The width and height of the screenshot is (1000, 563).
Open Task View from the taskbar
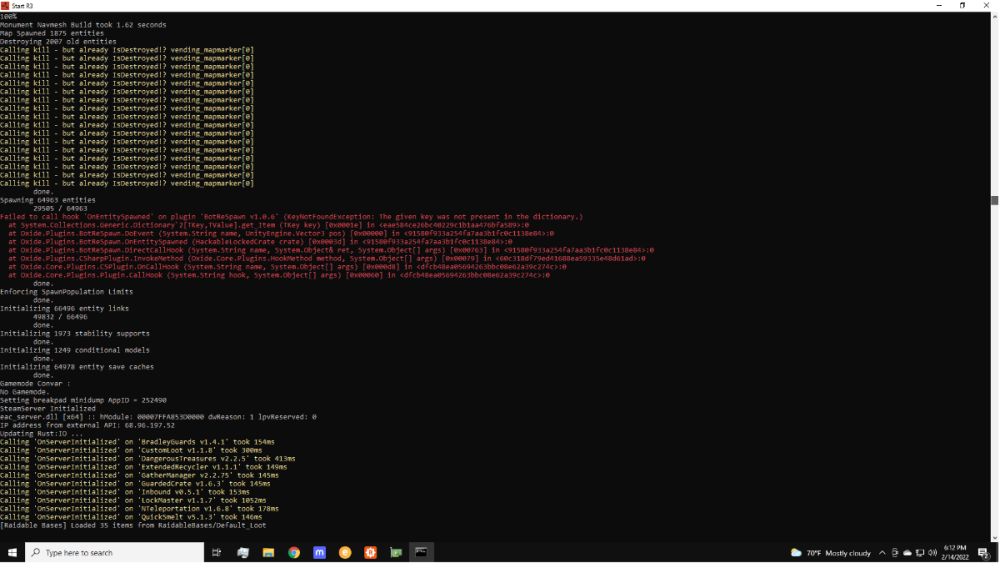pos(217,552)
